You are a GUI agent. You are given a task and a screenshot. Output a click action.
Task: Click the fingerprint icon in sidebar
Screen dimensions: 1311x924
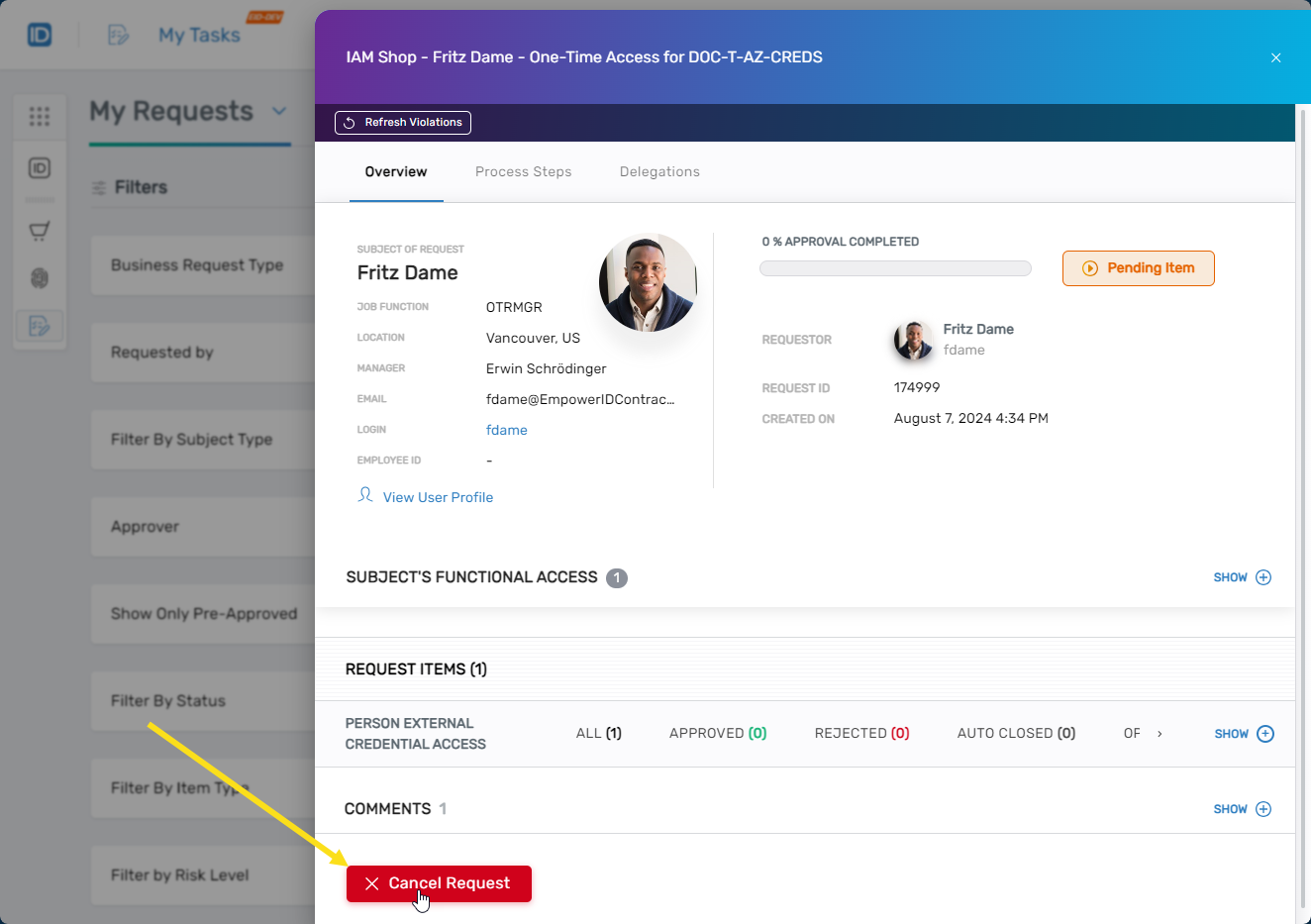40,278
